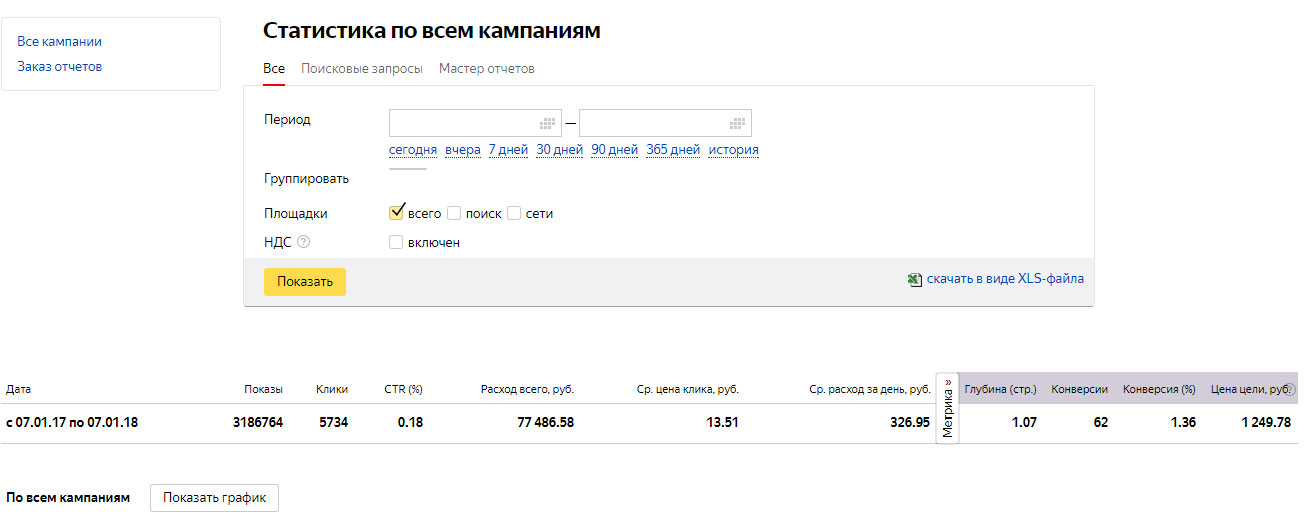1312x515 pixels.
Task: Collapse the vertical Метрика panel tab
Action: [947, 408]
